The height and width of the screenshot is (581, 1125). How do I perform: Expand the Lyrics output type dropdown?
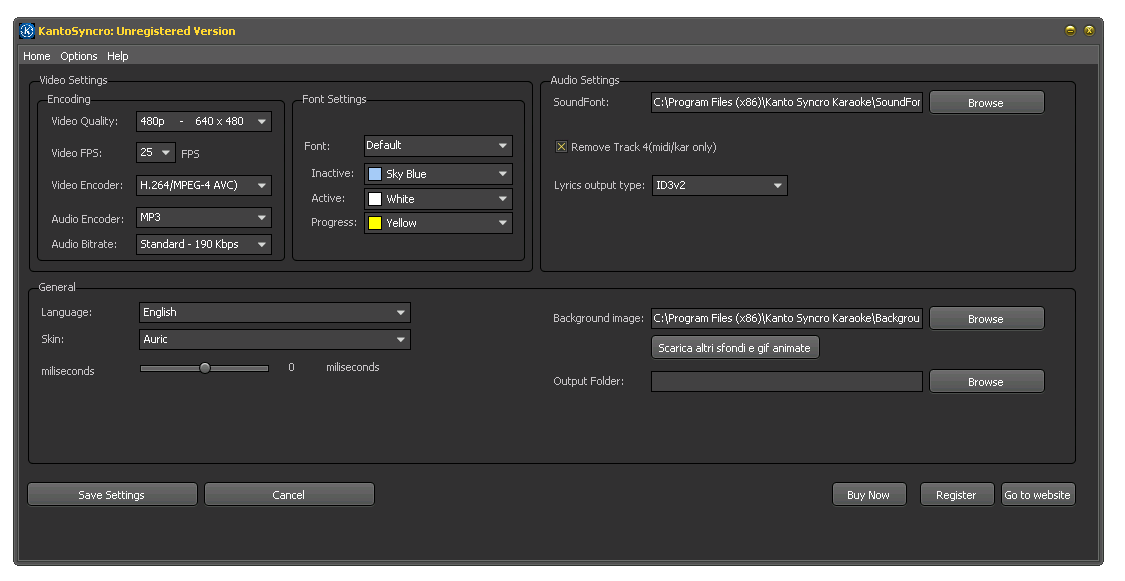click(x=720, y=186)
